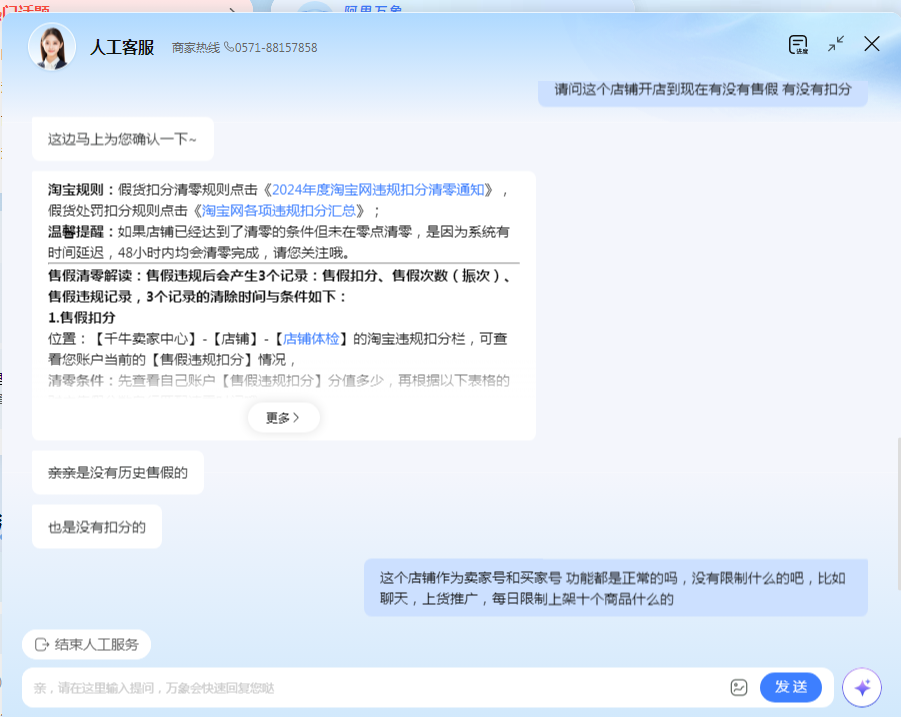Click sent message about 卖家号和买家号 功能
Viewport: 901px width, 717px height.
point(616,588)
